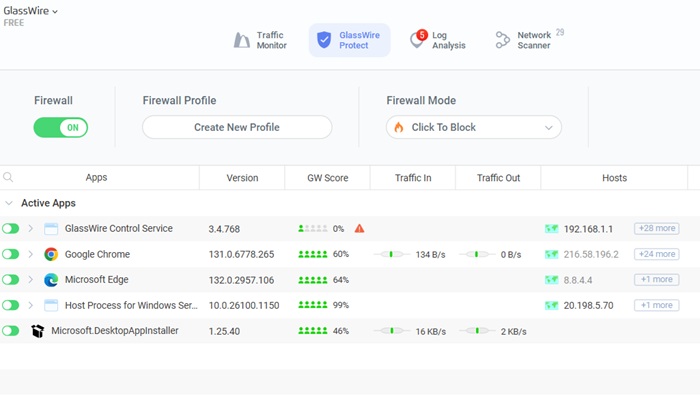Click host address 192.168.1.1
Image resolution: width=700 pixels, height=398 pixels.
[588, 229]
